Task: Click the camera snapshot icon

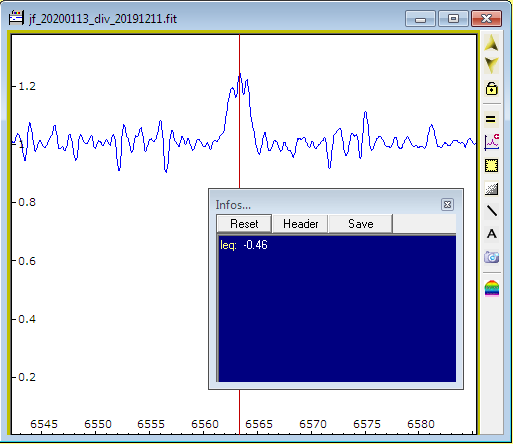Action: 491,257
